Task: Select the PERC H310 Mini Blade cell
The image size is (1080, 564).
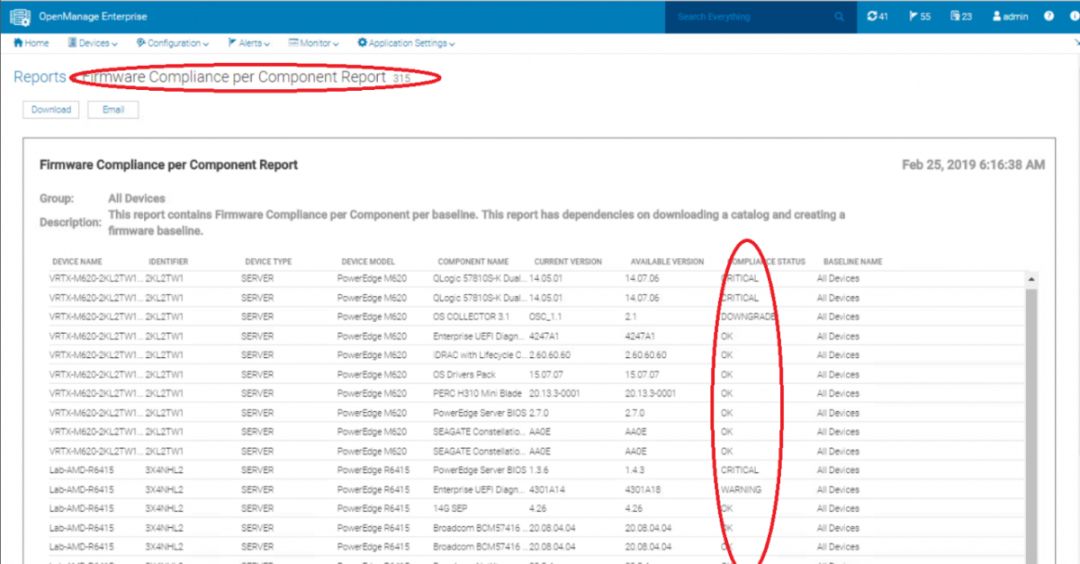Action: click(x=477, y=393)
